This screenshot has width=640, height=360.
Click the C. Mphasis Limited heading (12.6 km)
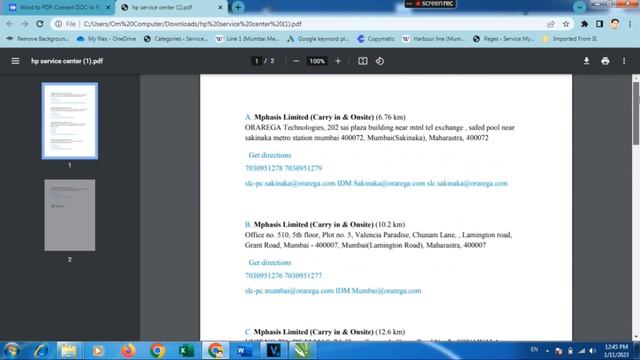pos(325,332)
